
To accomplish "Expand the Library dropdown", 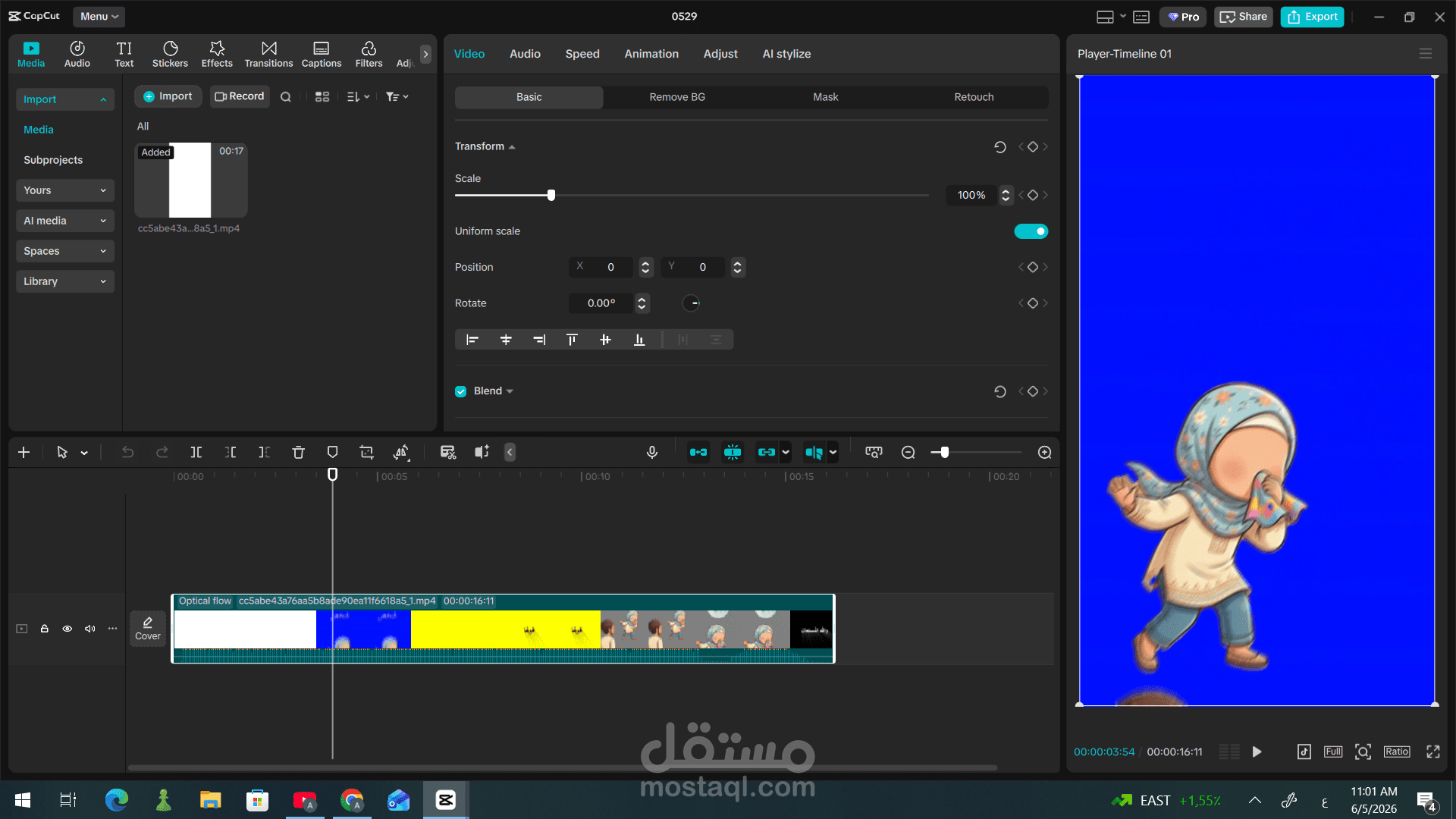I will [65, 281].
